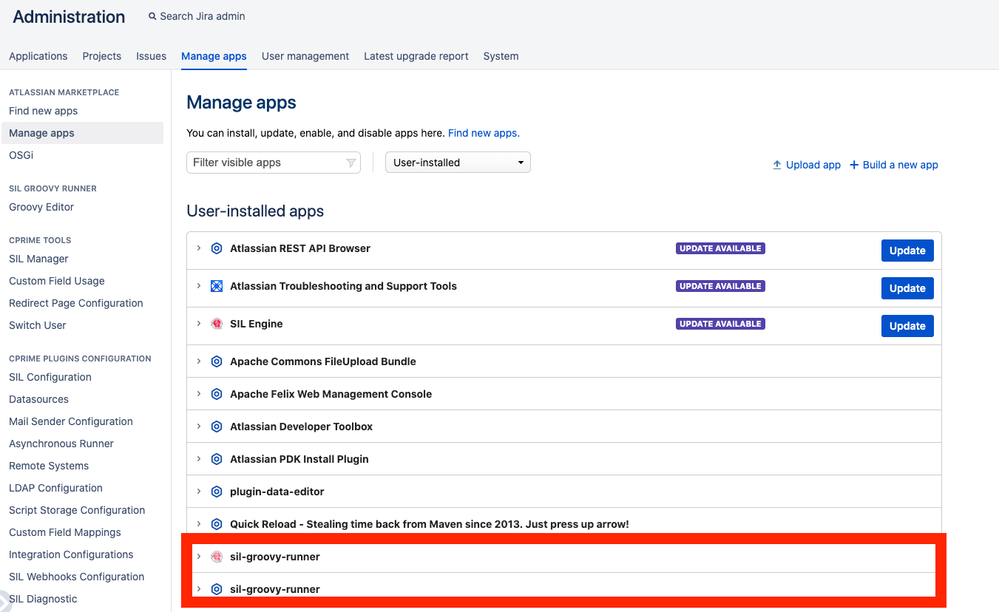Viewport: 999px width, 612px height.
Task: Click the Atlassian REST API Browser app icon
Action: click(x=217, y=248)
